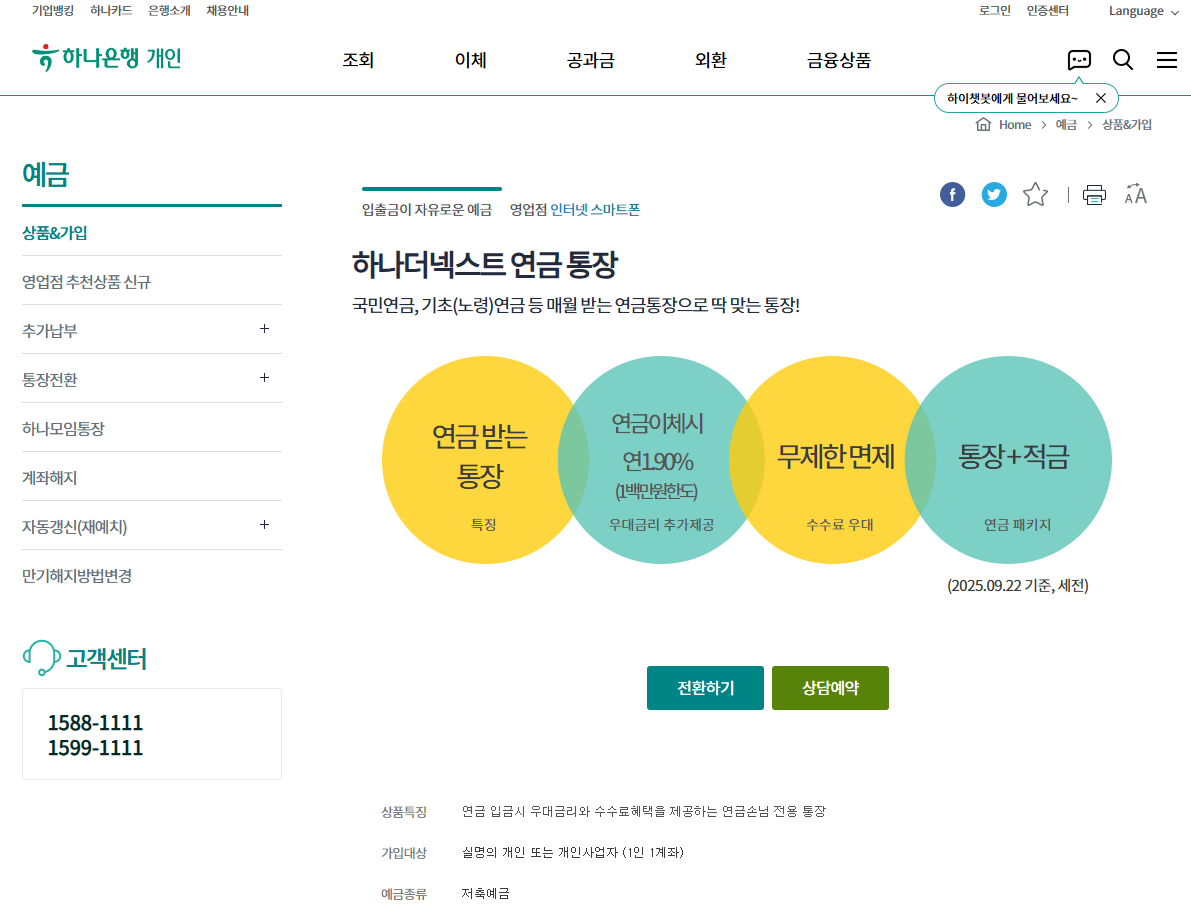Viewport: 1191px width, 906px height.
Task: Open the 공과금 main menu
Action: [x=590, y=60]
